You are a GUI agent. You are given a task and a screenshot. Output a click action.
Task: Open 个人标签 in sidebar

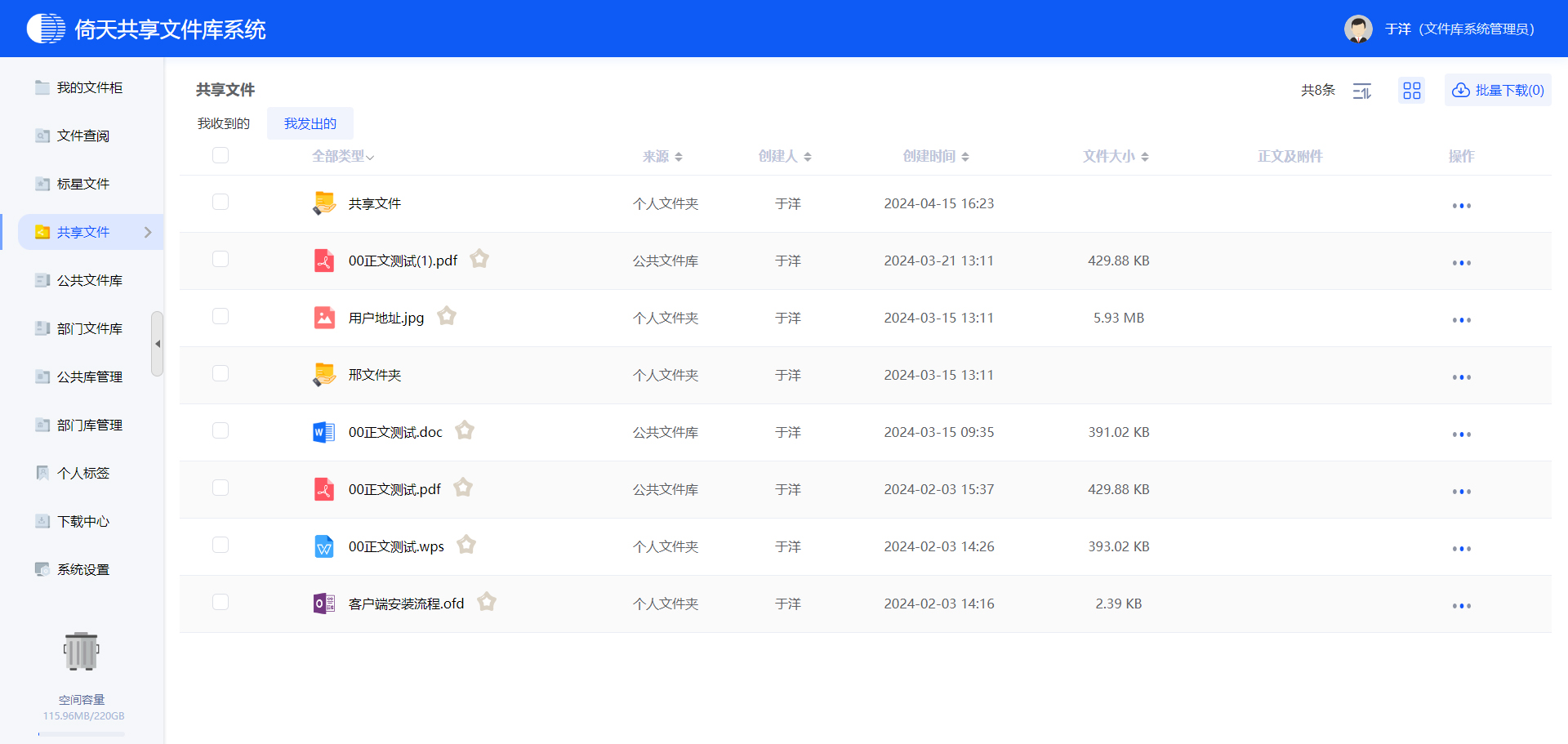[83, 473]
